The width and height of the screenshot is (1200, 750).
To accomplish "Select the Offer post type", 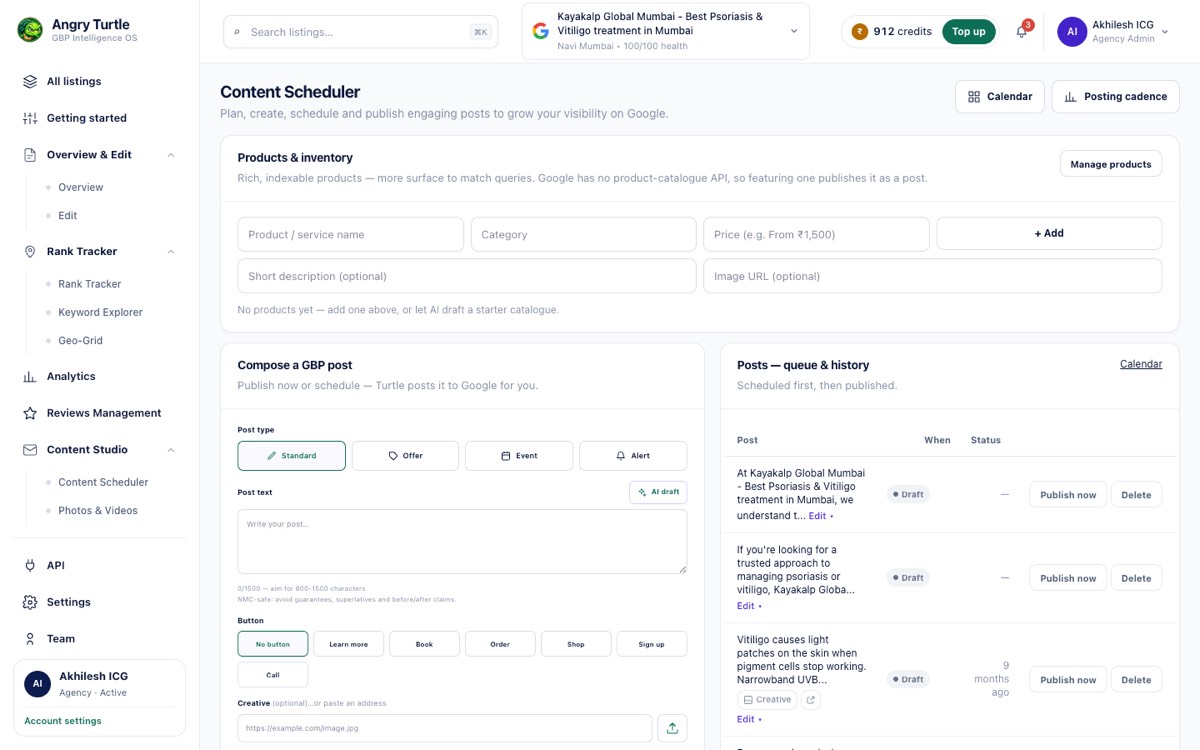I will click(405, 456).
